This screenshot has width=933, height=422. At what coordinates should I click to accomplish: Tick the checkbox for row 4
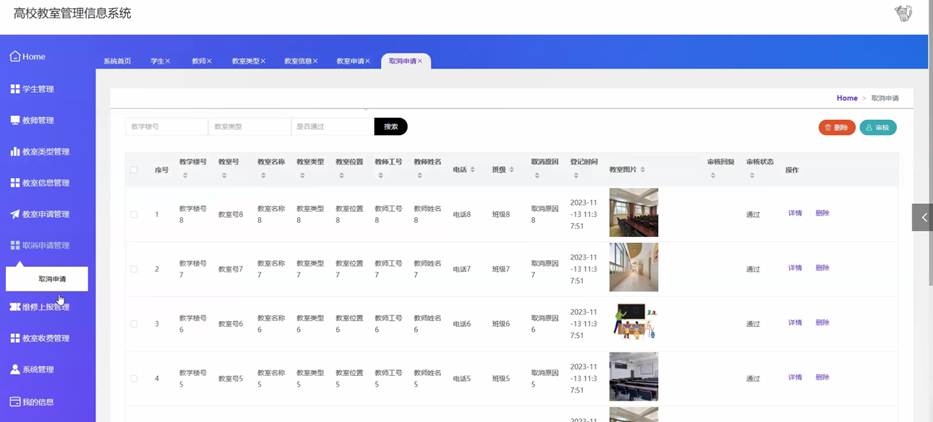click(134, 379)
